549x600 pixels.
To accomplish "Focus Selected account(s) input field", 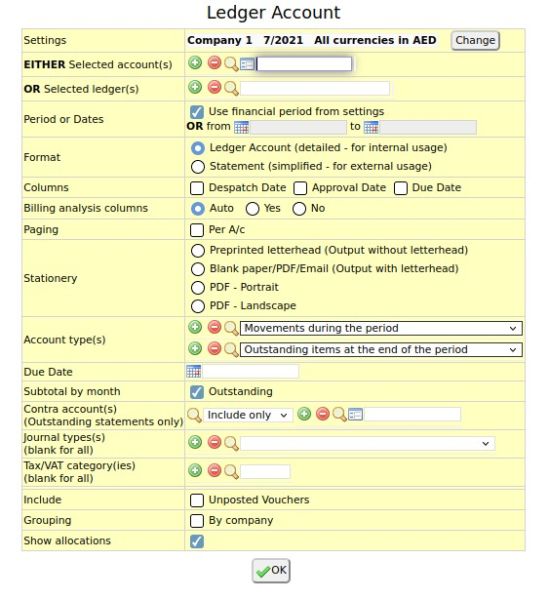I will [304, 64].
